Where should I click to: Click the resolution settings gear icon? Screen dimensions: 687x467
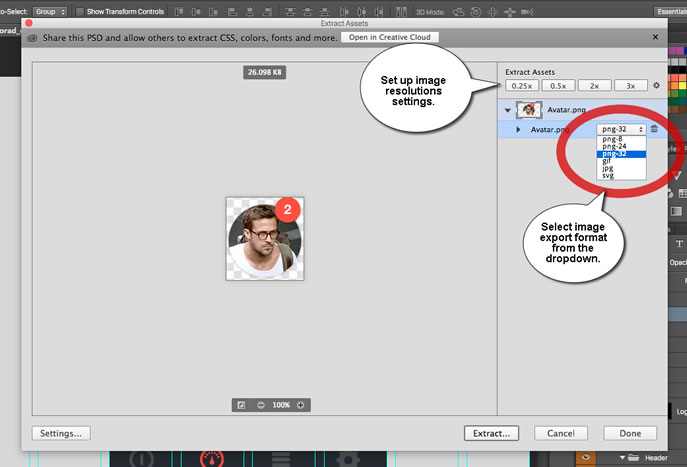pyautogui.click(x=657, y=86)
